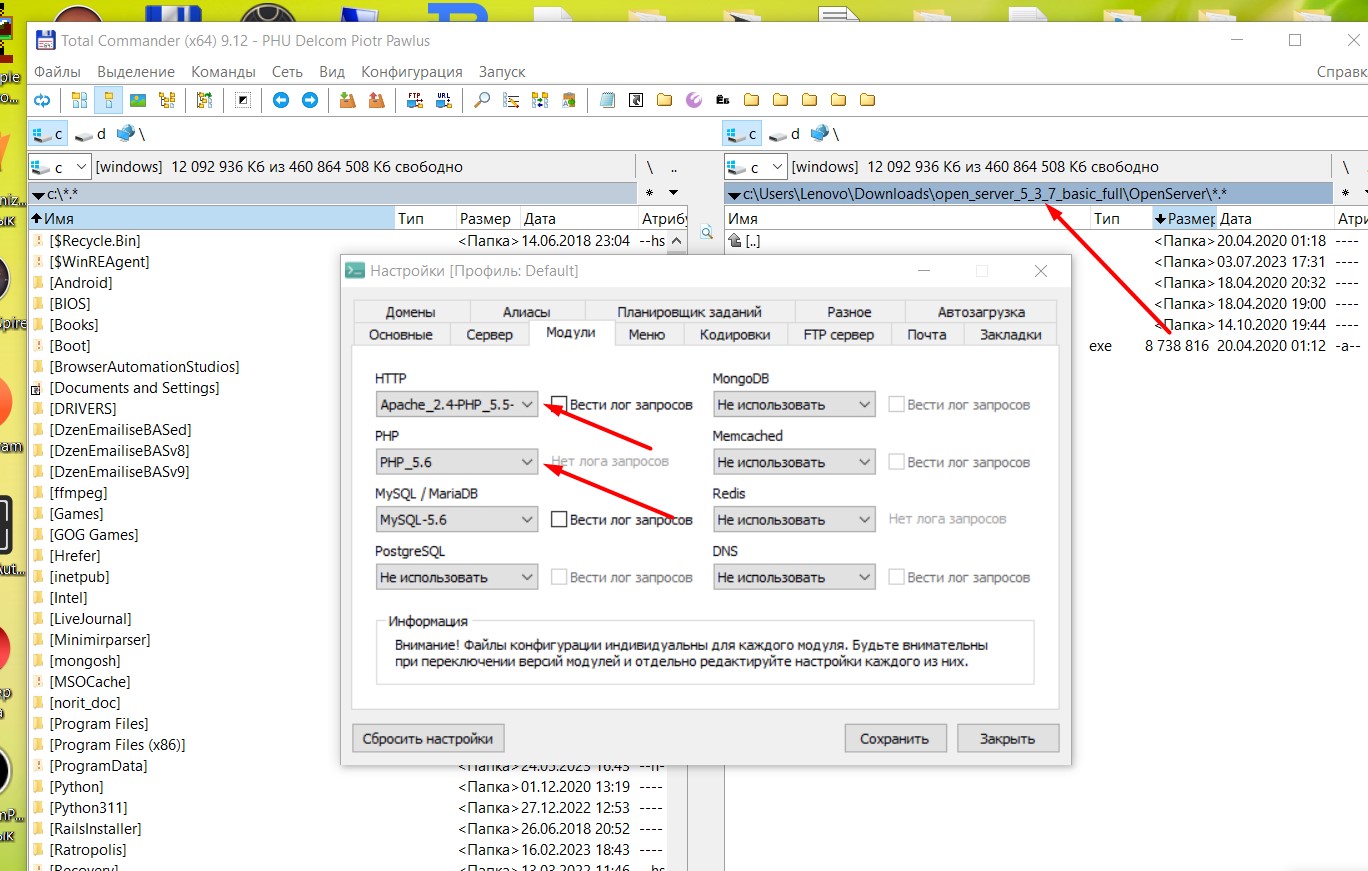Select the [Python311] folder row
The width and height of the screenshot is (1368, 871).
pos(88,808)
